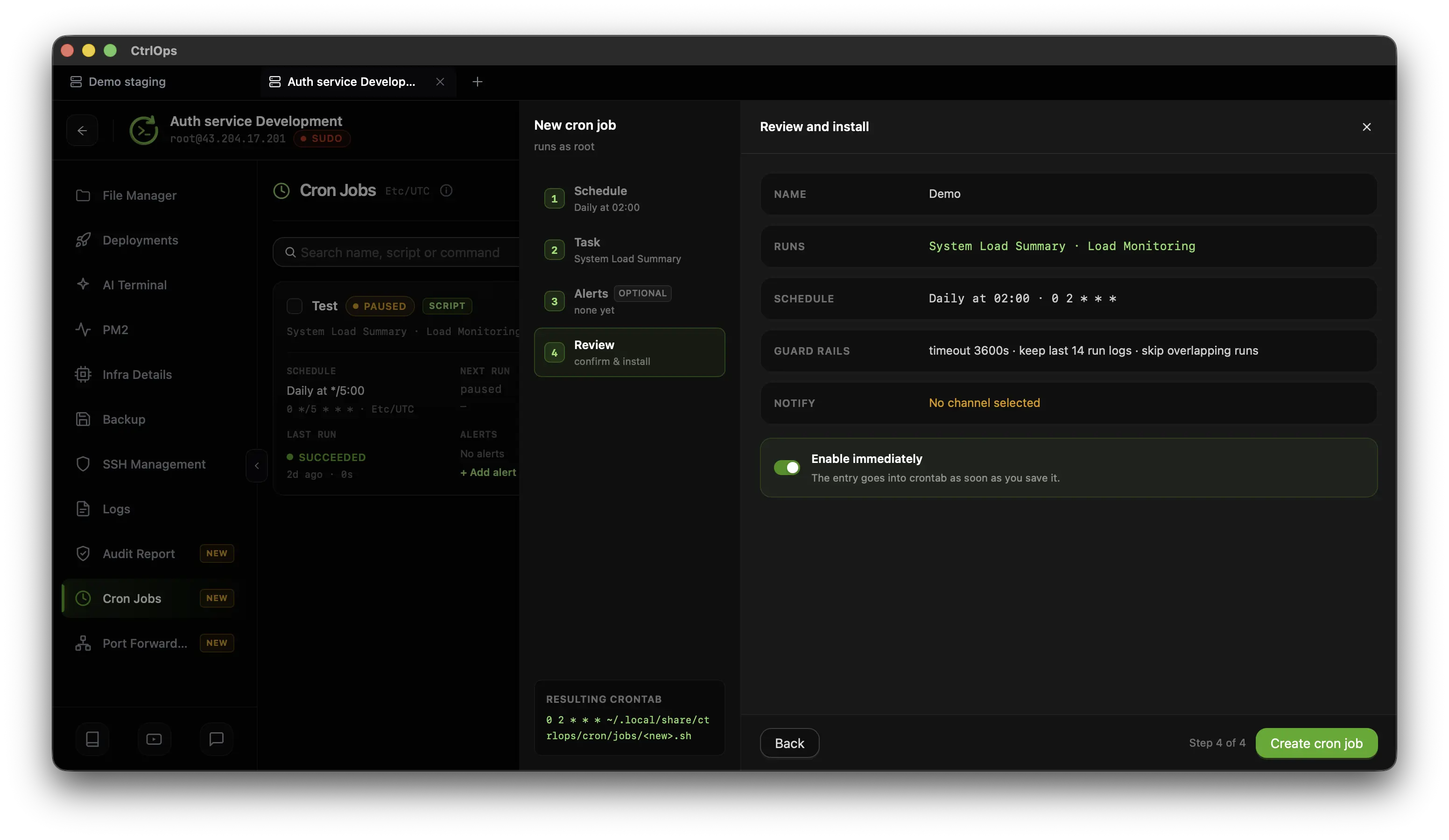Click the SCRIPT badge on Test
The width and height of the screenshot is (1449, 840).
coord(448,307)
